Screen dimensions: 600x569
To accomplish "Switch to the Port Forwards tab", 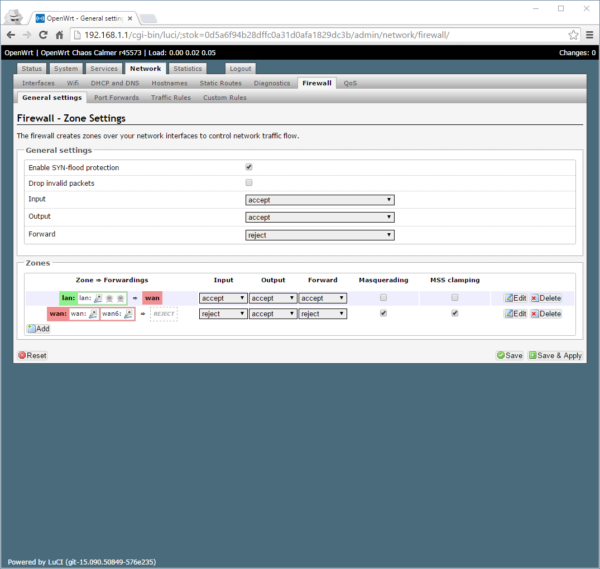I will click(x=117, y=98).
